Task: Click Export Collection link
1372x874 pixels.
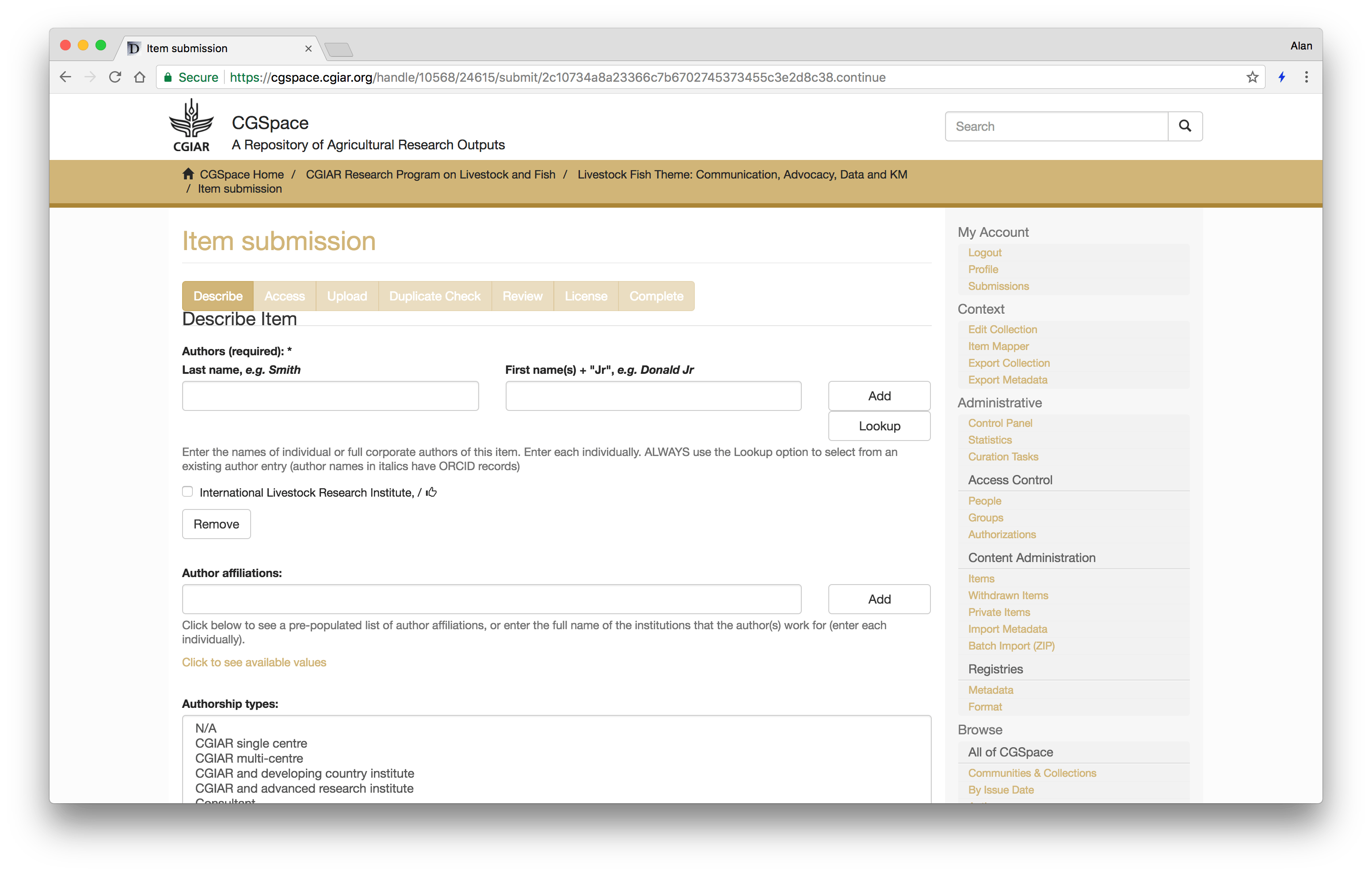Action: [x=1009, y=363]
